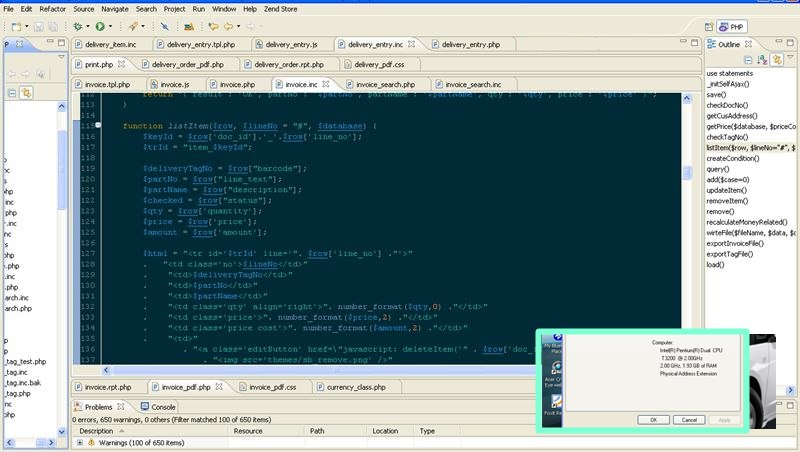Select createCondition() in the Outline
This screenshot has width=800, height=452.
click(733, 158)
